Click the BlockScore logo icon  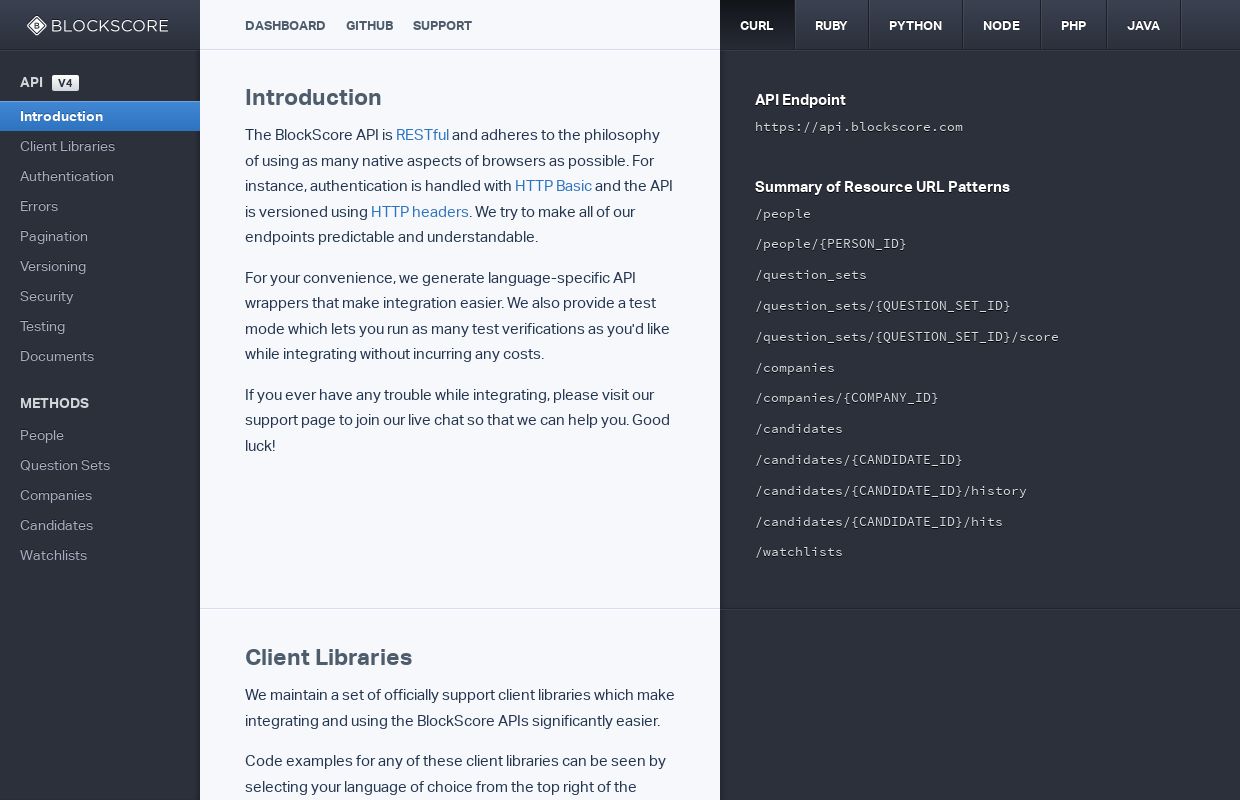(x=36, y=26)
